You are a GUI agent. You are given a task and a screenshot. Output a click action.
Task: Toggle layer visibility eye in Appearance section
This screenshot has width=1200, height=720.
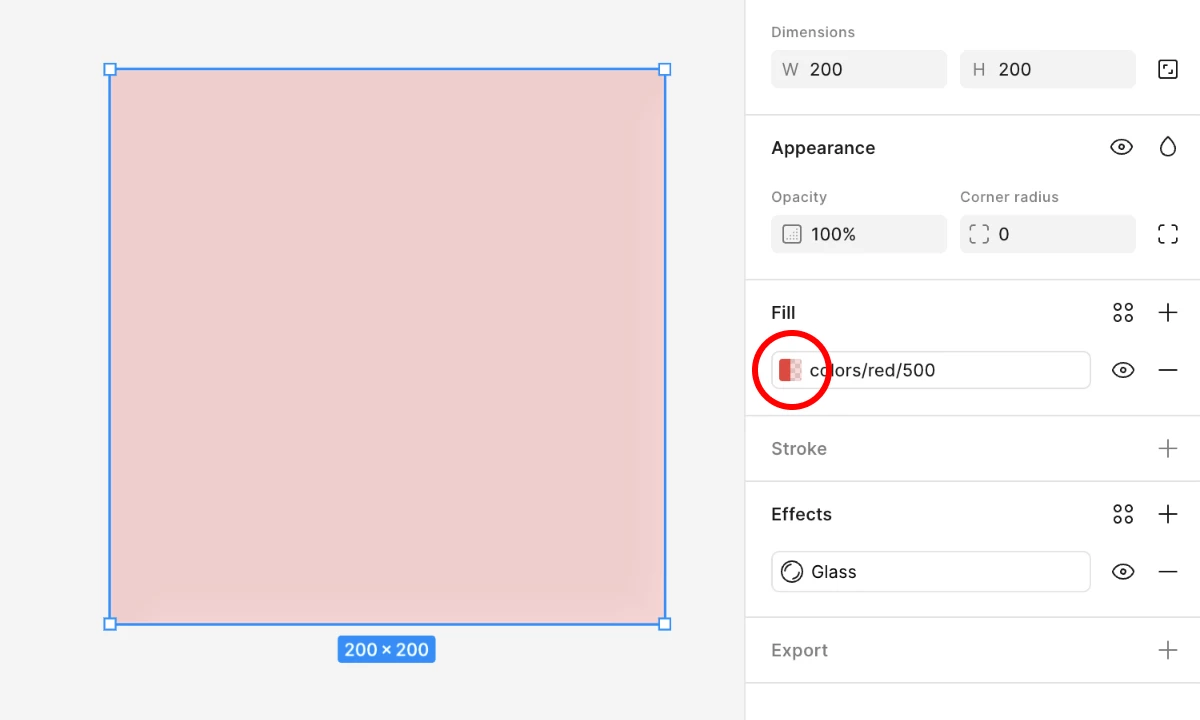1122,147
